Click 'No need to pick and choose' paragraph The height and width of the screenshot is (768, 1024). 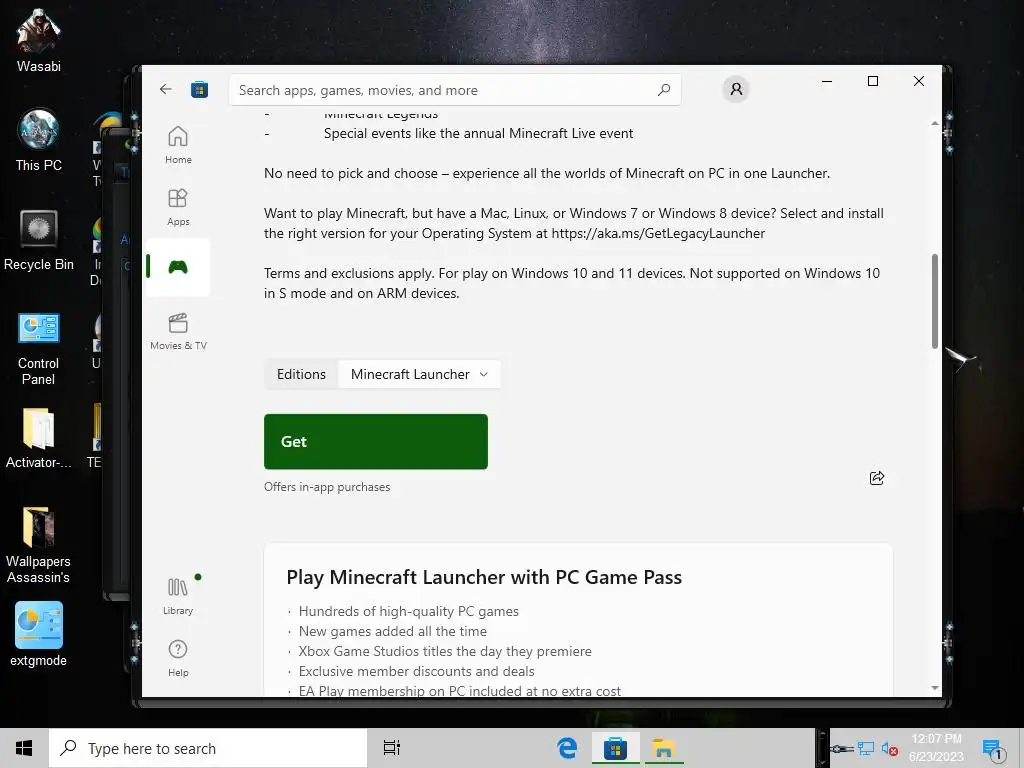click(x=547, y=173)
